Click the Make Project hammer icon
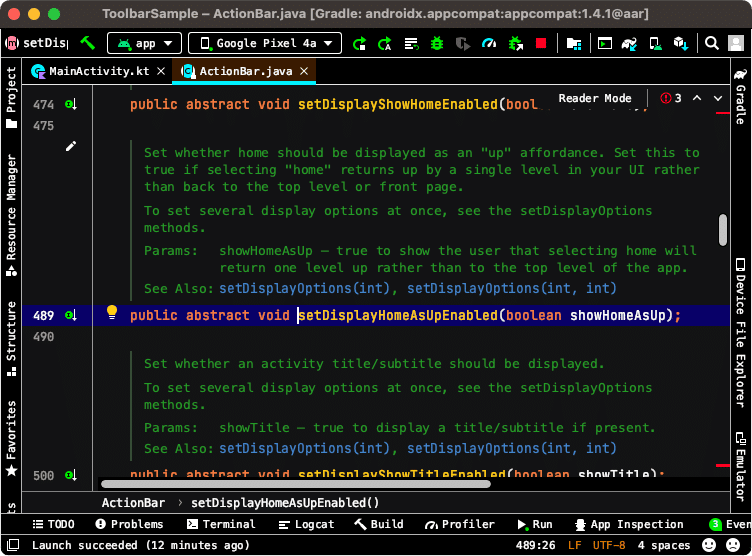This screenshot has width=752, height=556. point(87,43)
